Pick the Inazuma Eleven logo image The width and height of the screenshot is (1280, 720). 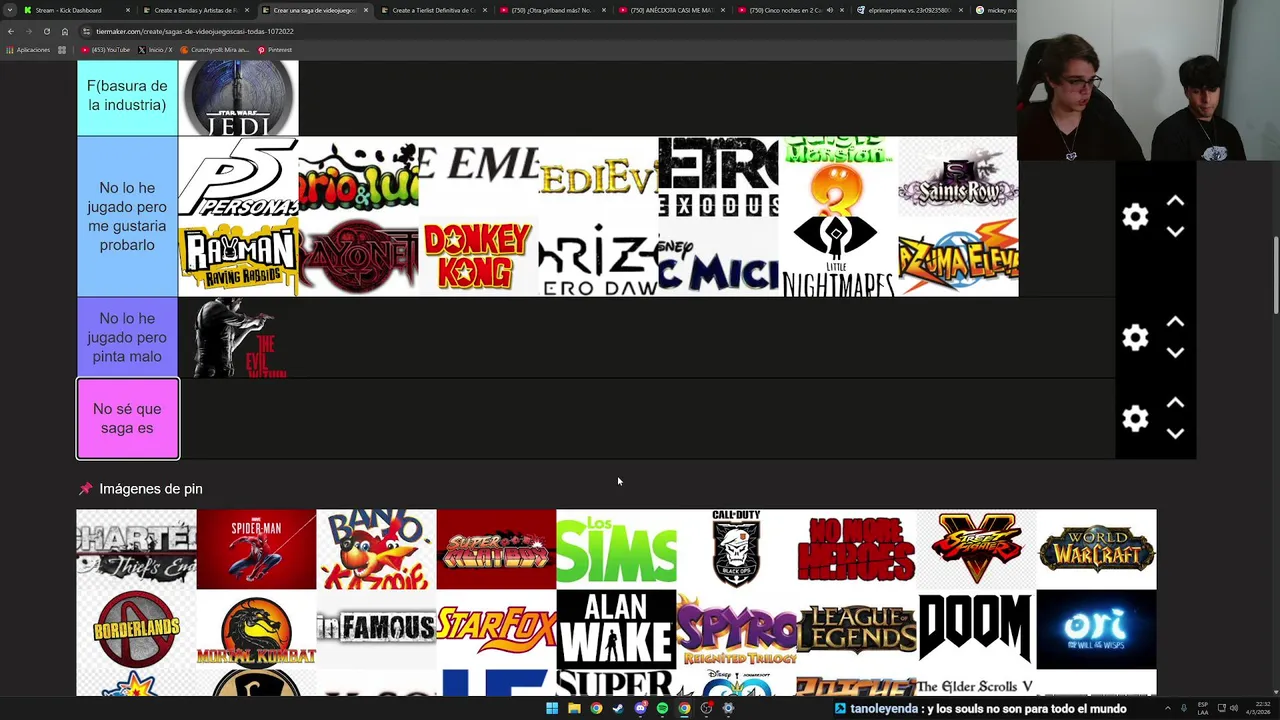pyautogui.click(x=958, y=257)
